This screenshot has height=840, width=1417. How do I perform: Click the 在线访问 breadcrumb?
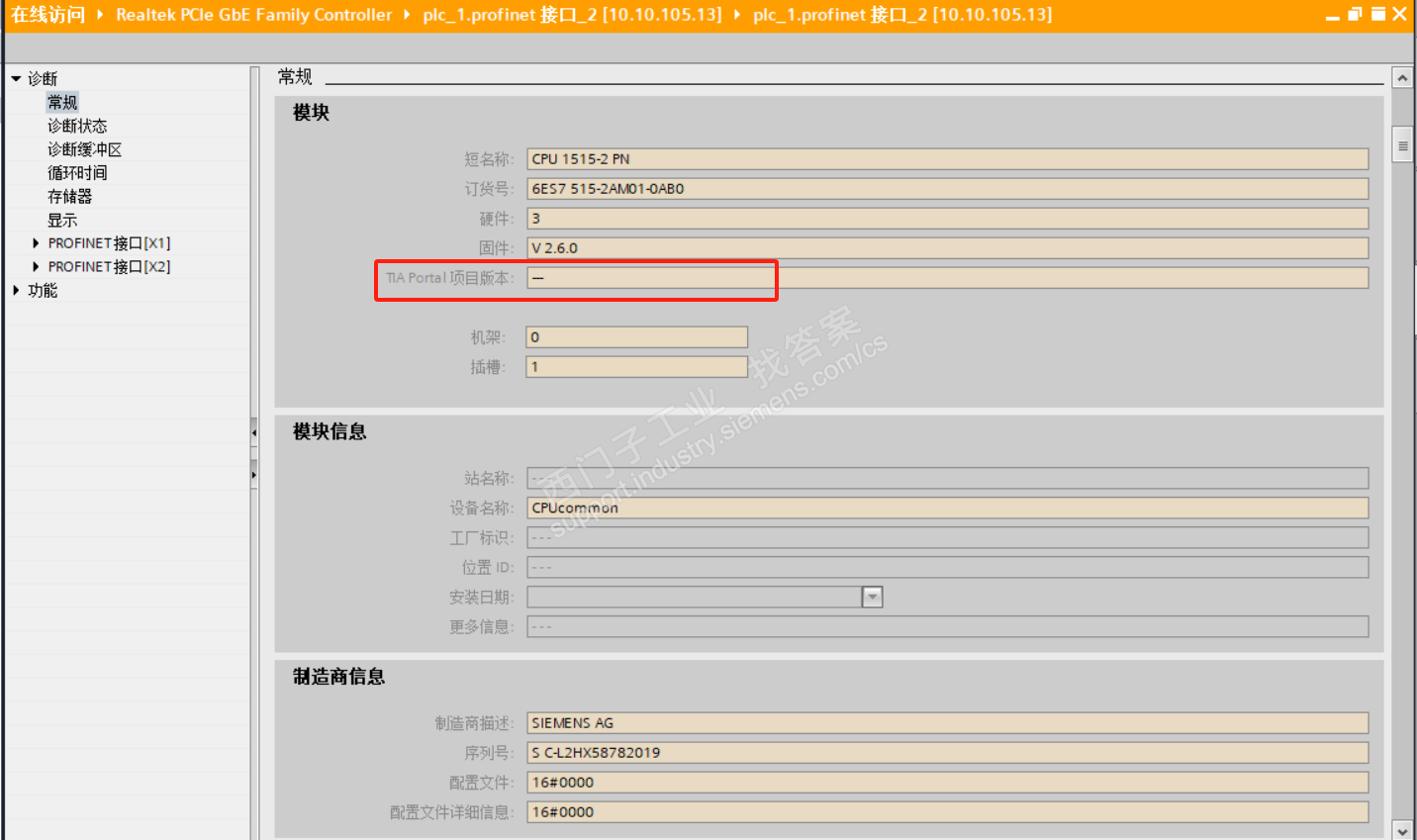tap(47, 15)
